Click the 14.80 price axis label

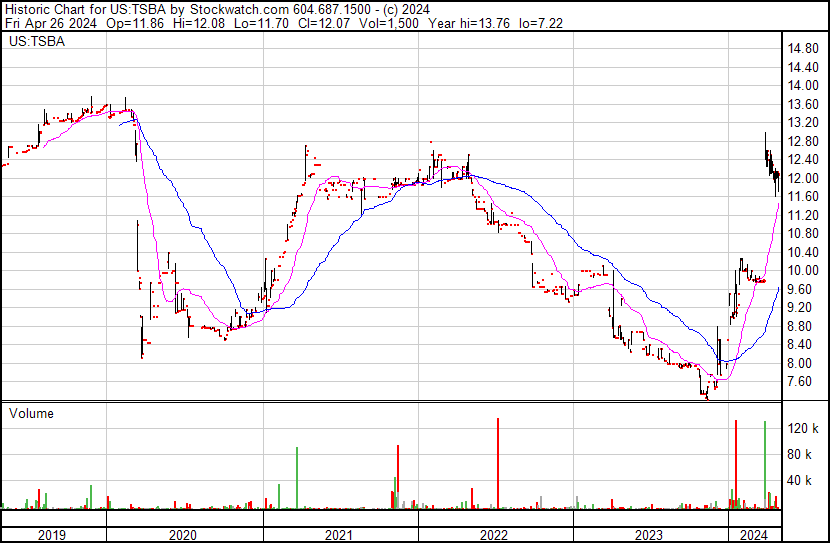coord(803,48)
